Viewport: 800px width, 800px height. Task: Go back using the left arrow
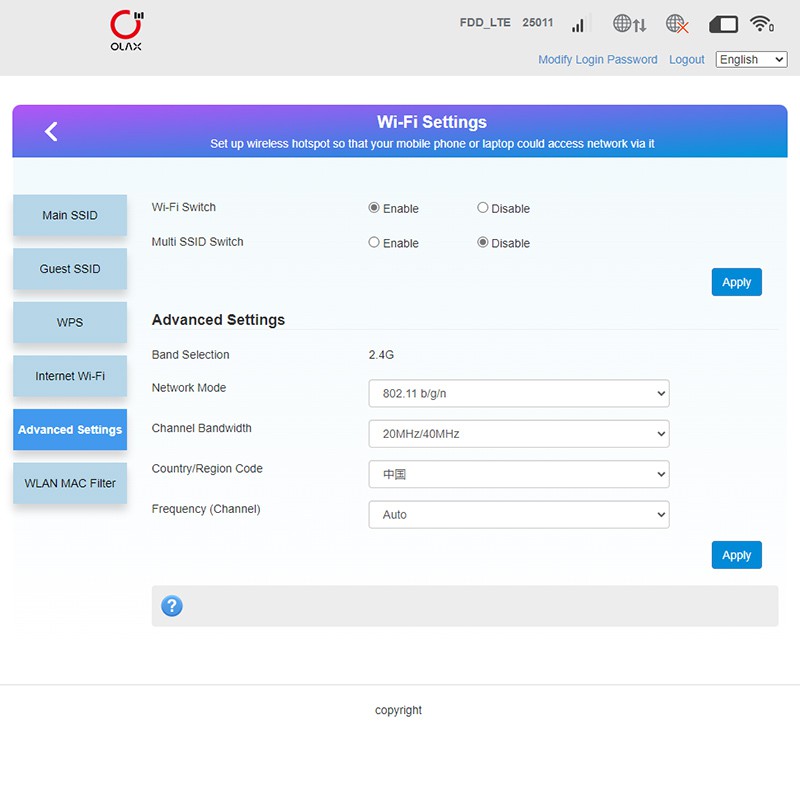click(52, 131)
